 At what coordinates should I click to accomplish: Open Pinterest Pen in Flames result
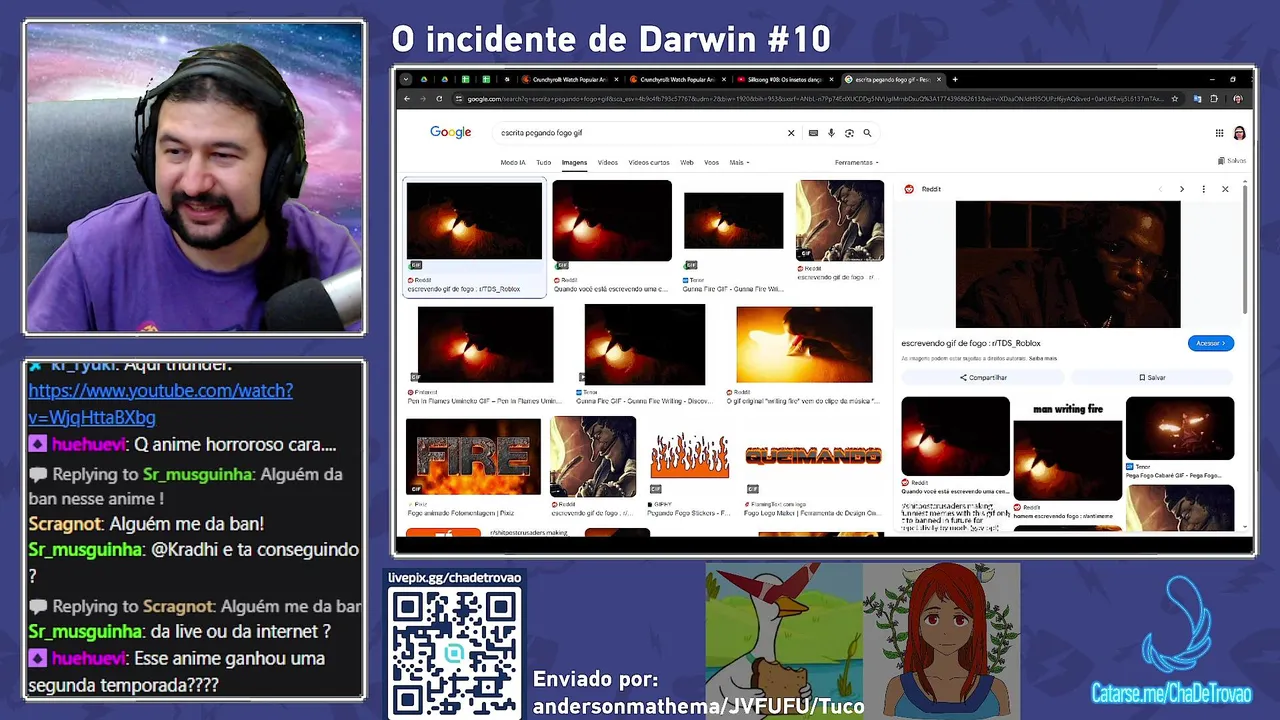(485, 345)
